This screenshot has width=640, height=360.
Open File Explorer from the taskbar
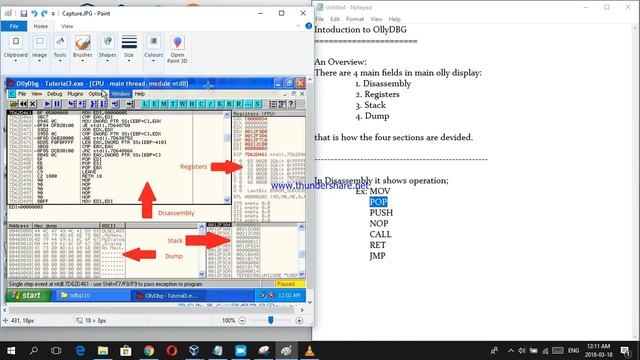tap(103, 351)
